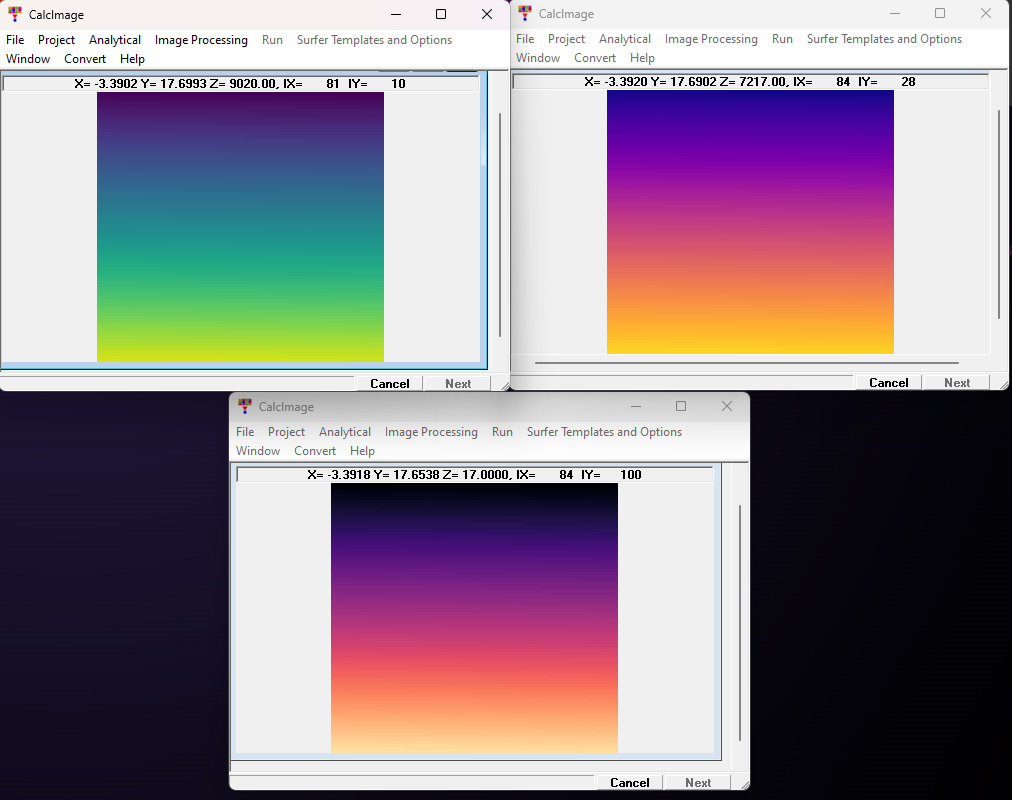Click the vertical scrollbar in the Z= 9020.00 window
The height and width of the screenshot is (800, 1012).
coord(500,225)
